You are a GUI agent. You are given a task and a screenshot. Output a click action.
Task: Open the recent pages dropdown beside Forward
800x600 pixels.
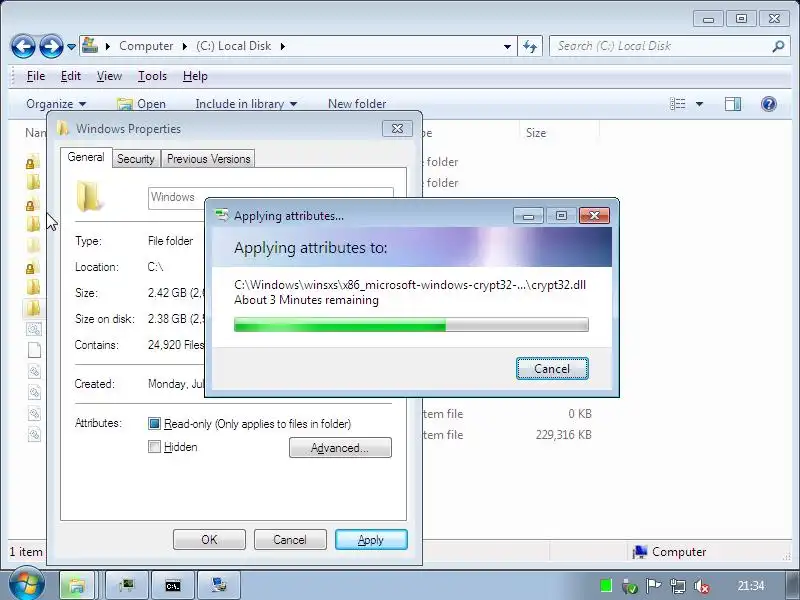[71, 47]
